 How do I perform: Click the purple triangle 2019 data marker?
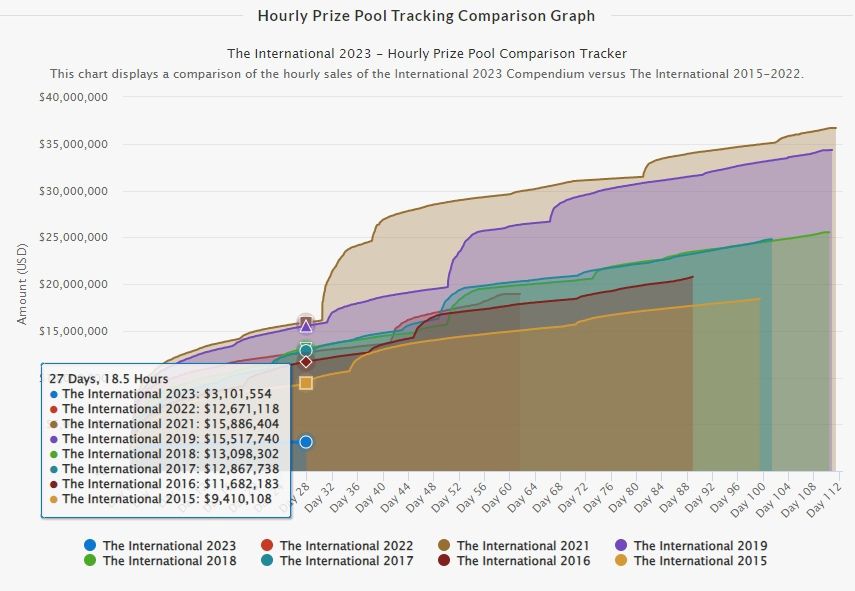click(306, 326)
